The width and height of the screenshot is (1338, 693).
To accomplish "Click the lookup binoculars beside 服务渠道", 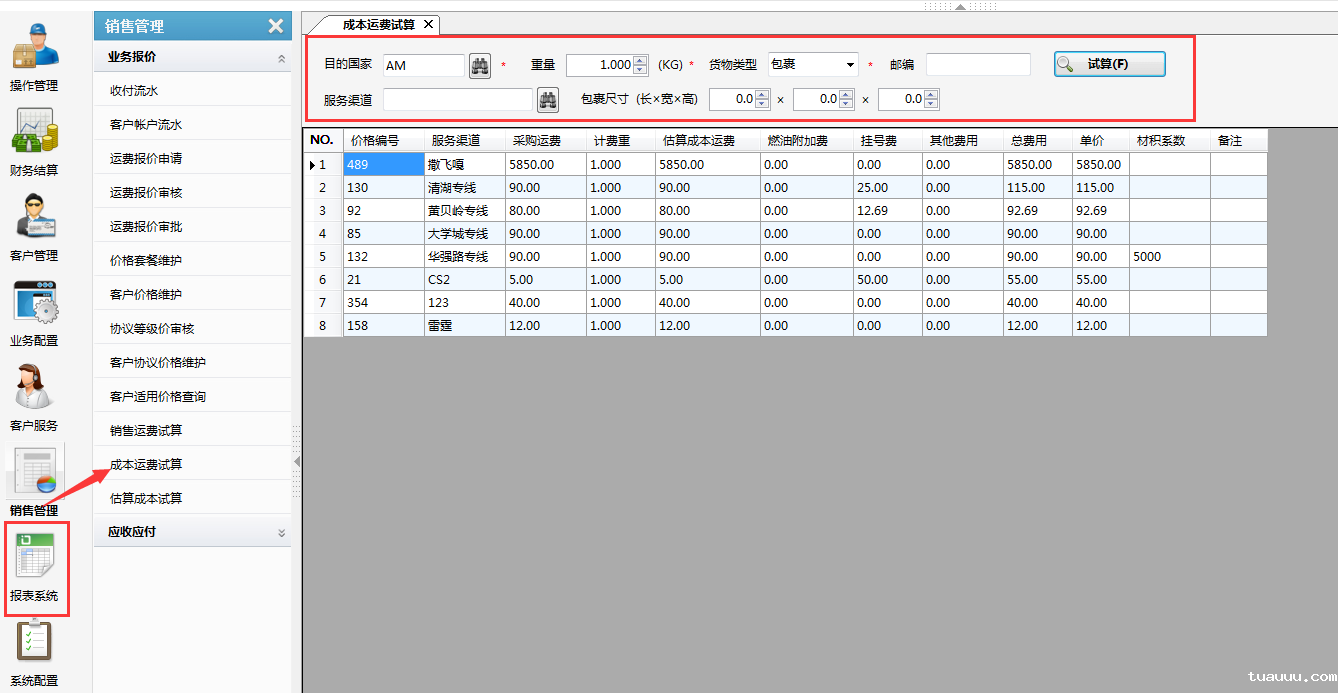I will click(548, 99).
